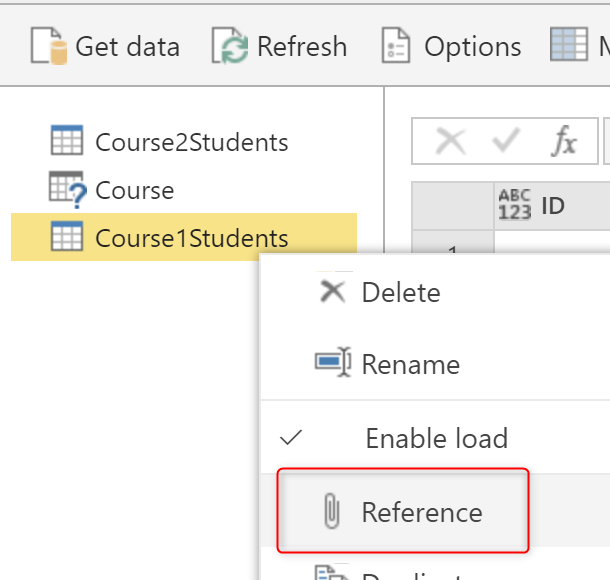Open the Options checklist icon
610x580 pixels.
pos(396,46)
